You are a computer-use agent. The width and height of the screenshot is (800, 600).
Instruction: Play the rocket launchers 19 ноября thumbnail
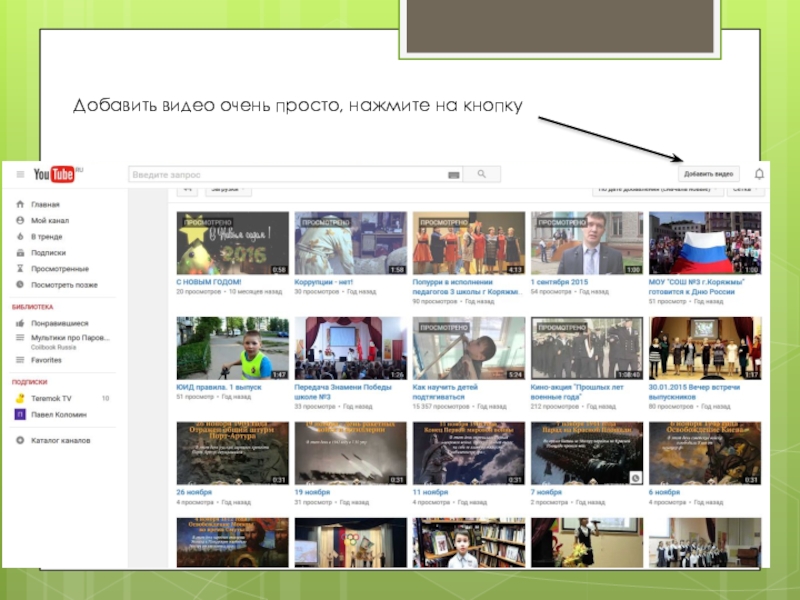tap(351, 453)
